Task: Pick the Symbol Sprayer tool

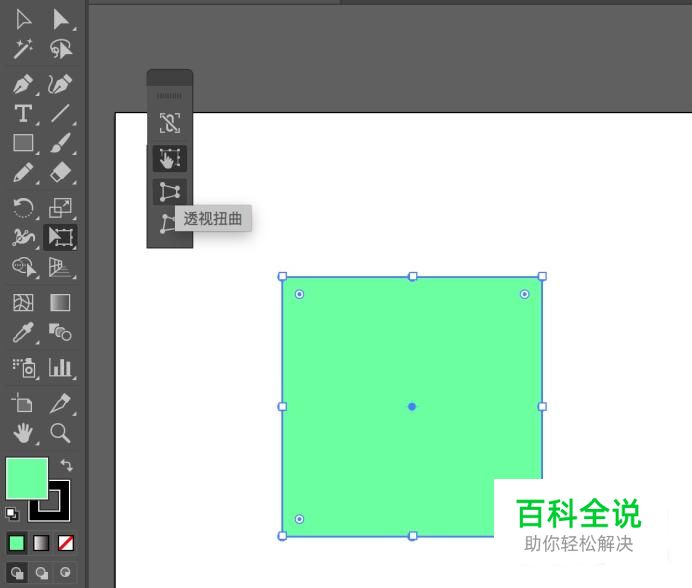Action: coord(23,367)
